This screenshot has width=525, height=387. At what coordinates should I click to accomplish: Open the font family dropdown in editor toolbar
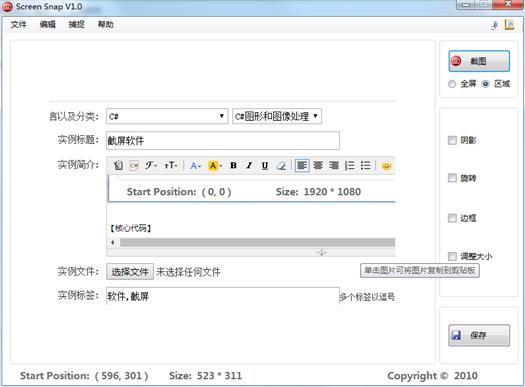coord(151,165)
